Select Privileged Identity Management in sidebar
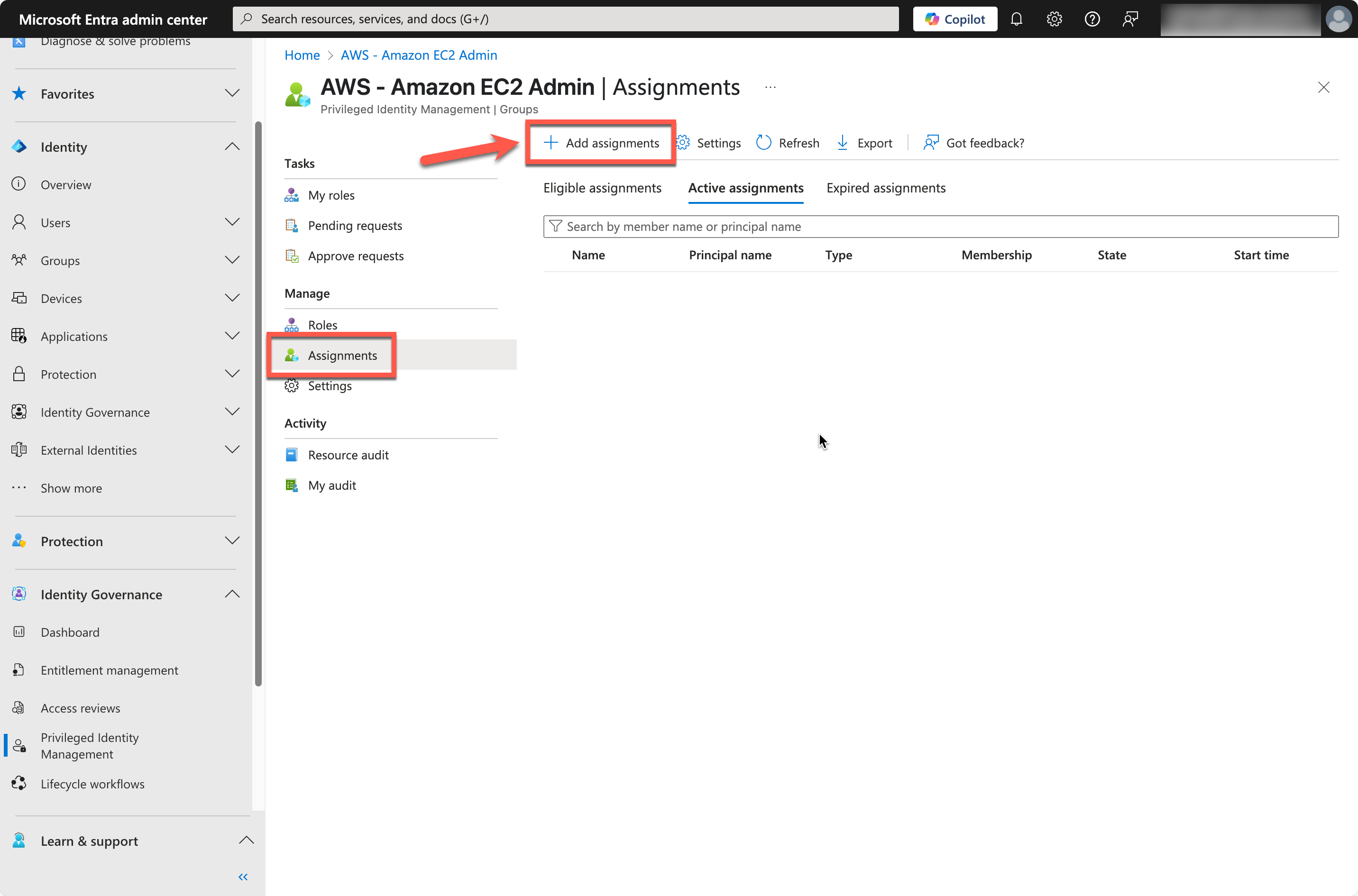The height and width of the screenshot is (896, 1358). 90,745
